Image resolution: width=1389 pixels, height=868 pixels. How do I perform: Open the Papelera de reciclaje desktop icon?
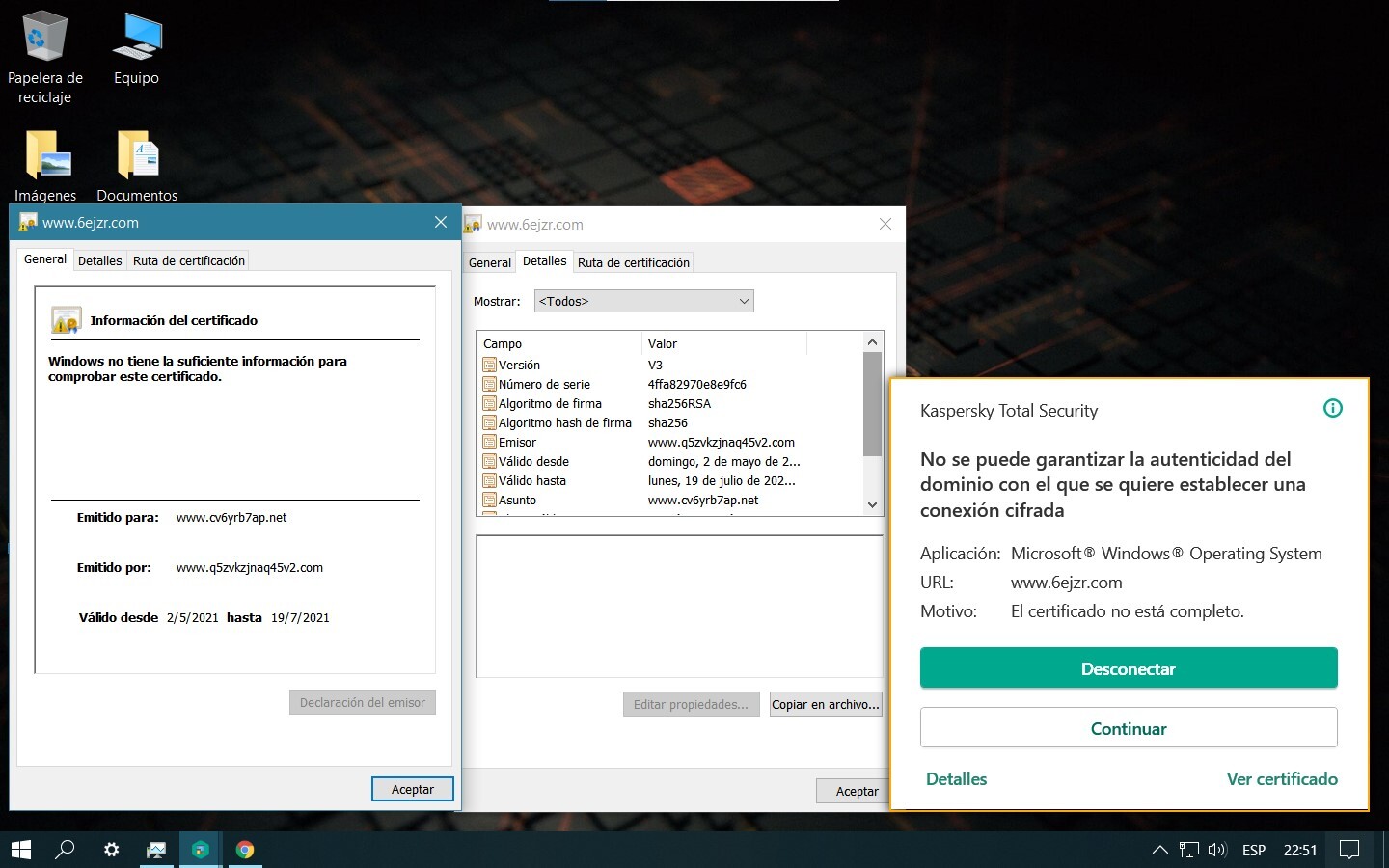click(x=44, y=57)
